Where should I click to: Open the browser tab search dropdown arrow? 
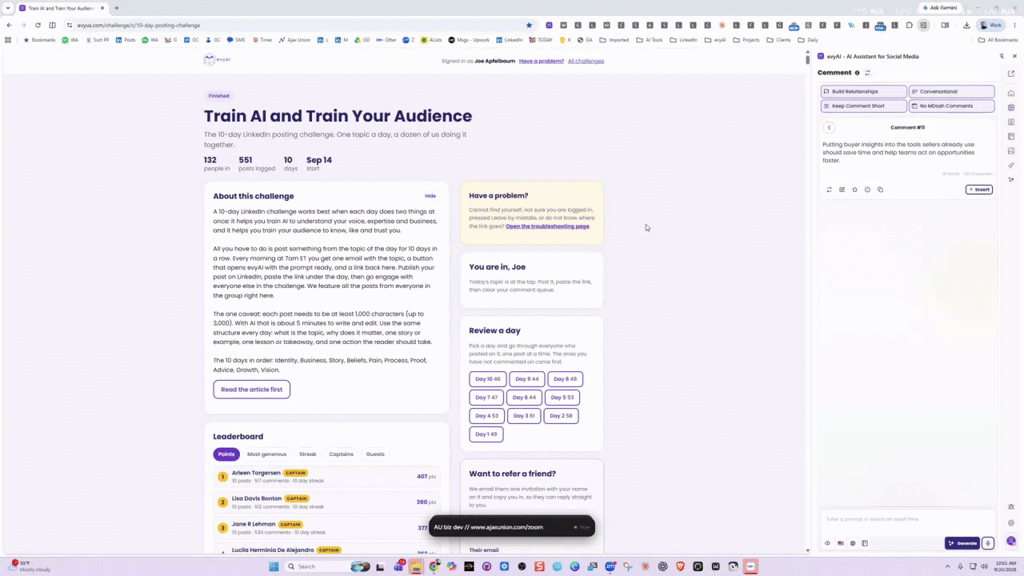click(8, 8)
